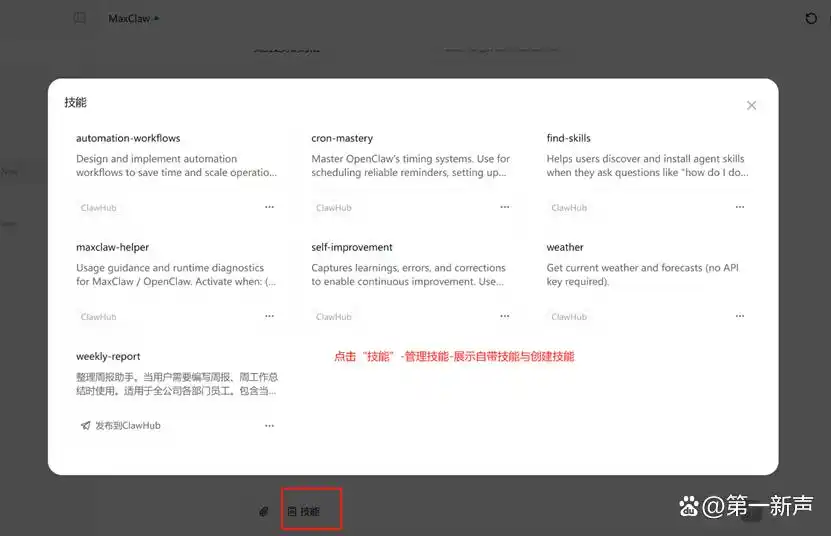Image resolution: width=831 pixels, height=536 pixels.
Task: Select the weekly-report skill title
Action: (108, 357)
